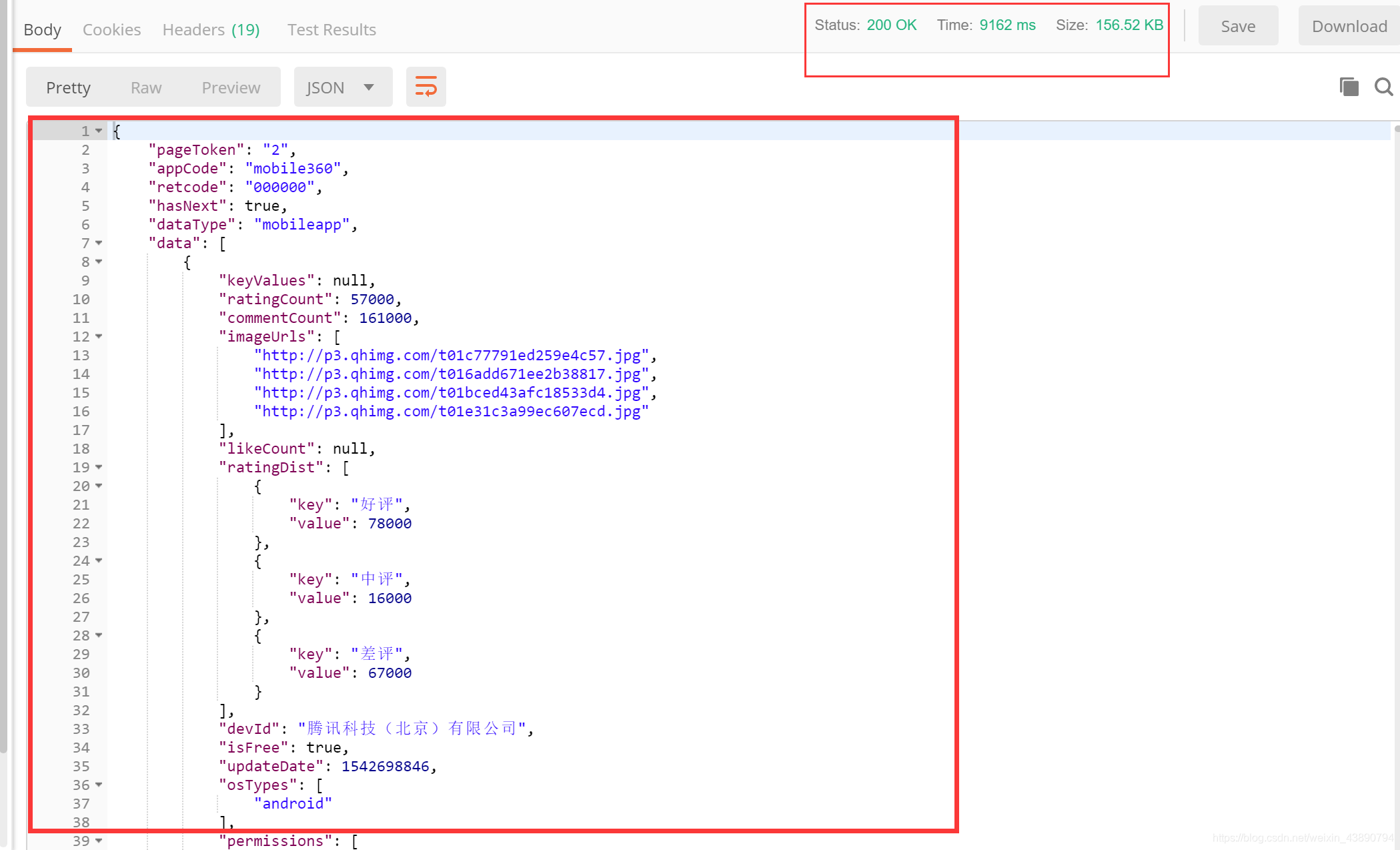The width and height of the screenshot is (1400, 850).
Task: Click the "keyValues" key
Action: pyautogui.click(x=267, y=280)
